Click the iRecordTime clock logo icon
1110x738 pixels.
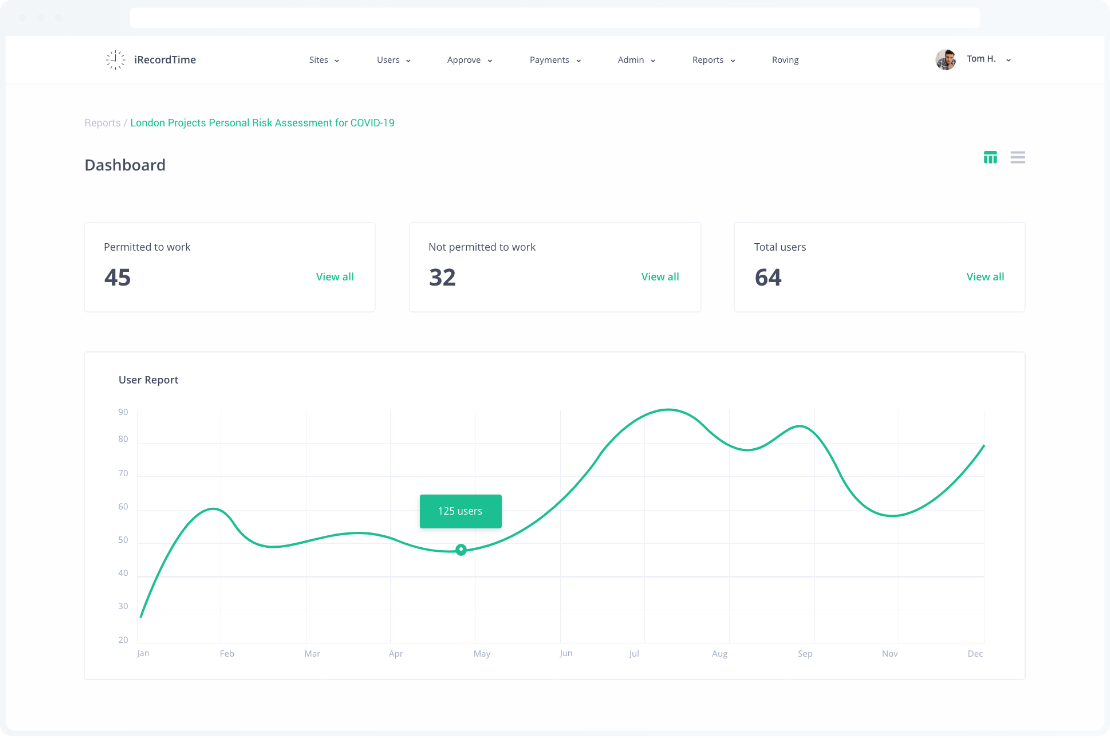coord(116,60)
